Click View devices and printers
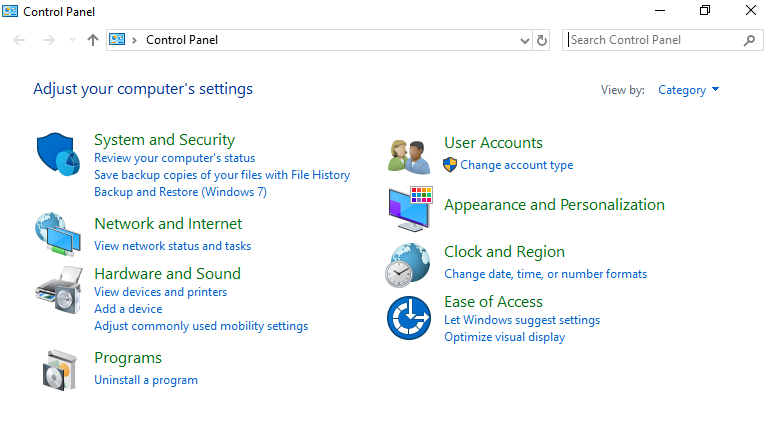This screenshot has width=771, height=429. (x=160, y=292)
